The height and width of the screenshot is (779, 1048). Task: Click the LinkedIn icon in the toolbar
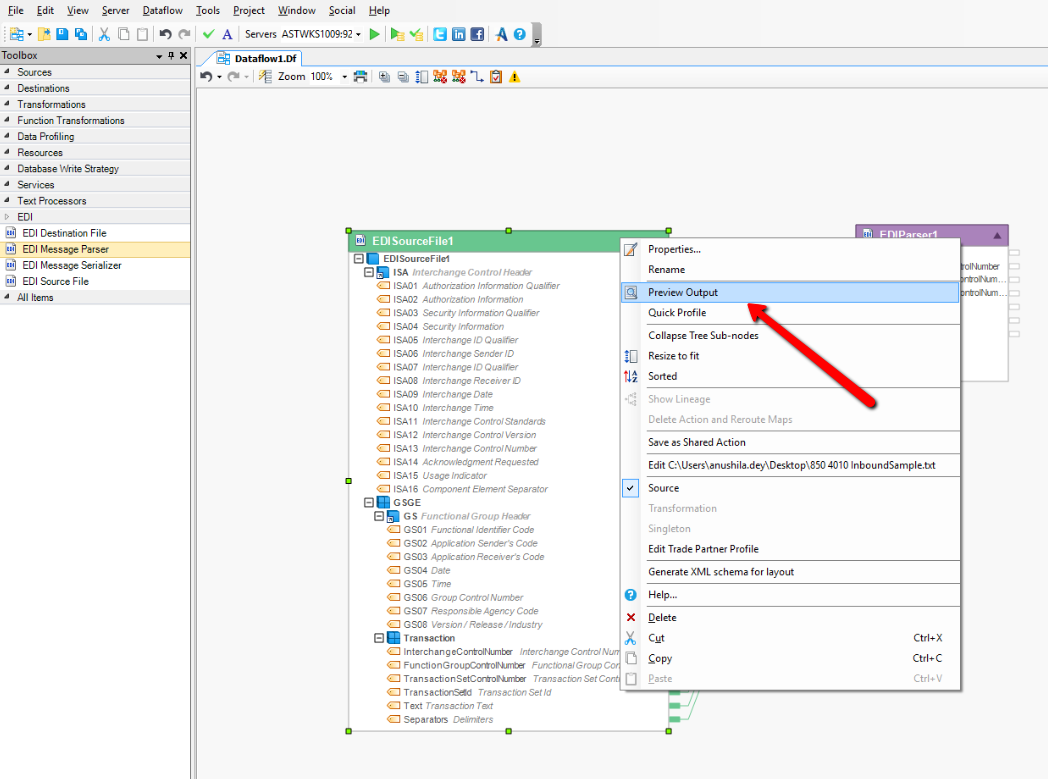click(458, 34)
